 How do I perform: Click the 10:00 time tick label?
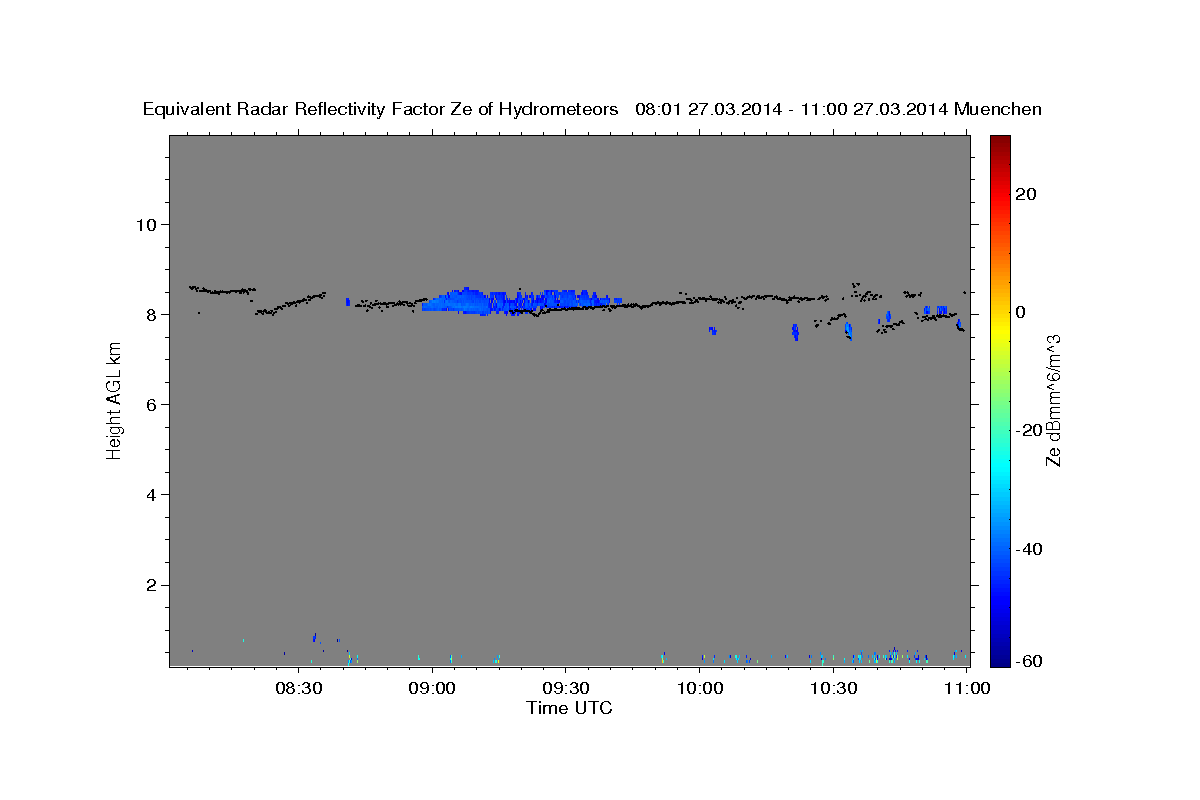(700, 688)
